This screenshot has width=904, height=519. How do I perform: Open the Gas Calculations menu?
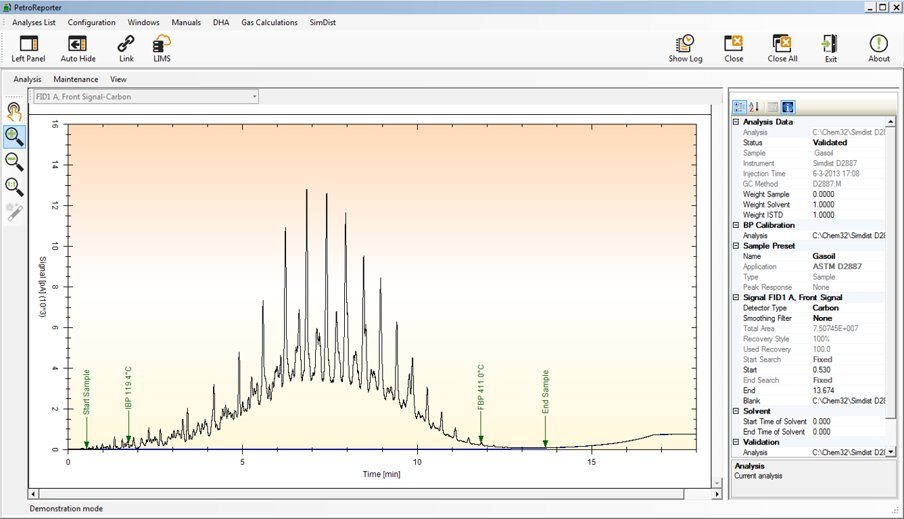click(269, 22)
